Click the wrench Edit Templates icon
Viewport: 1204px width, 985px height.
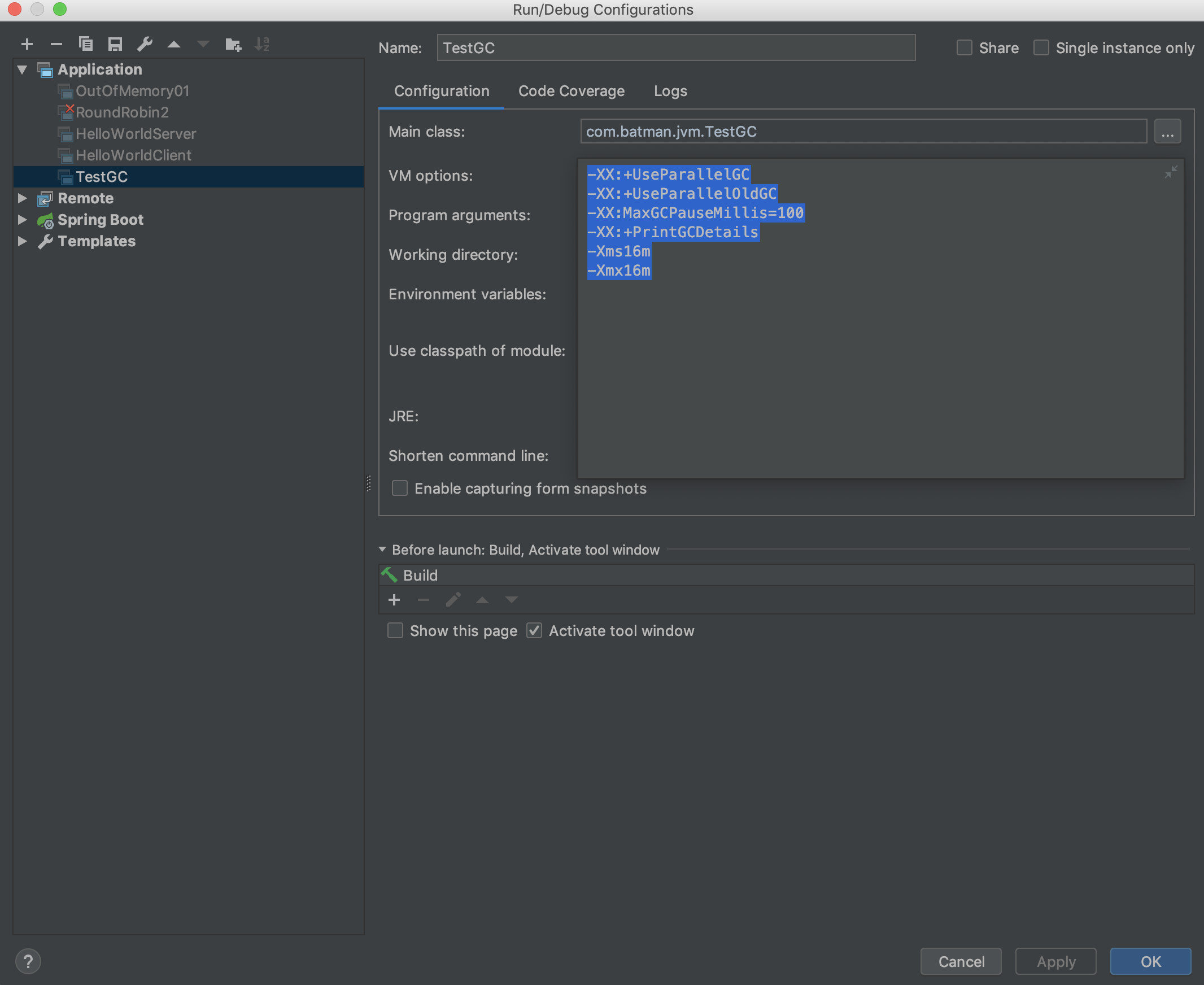click(145, 44)
